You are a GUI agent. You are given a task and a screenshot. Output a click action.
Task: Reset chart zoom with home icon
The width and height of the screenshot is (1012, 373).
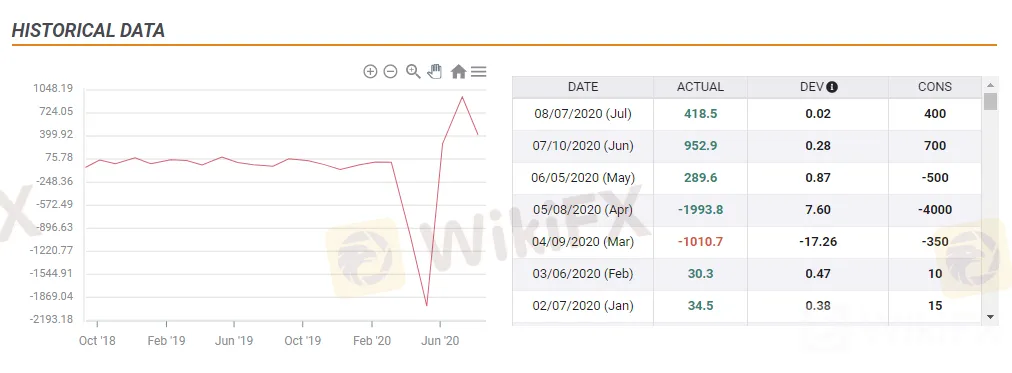pos(458,72)
